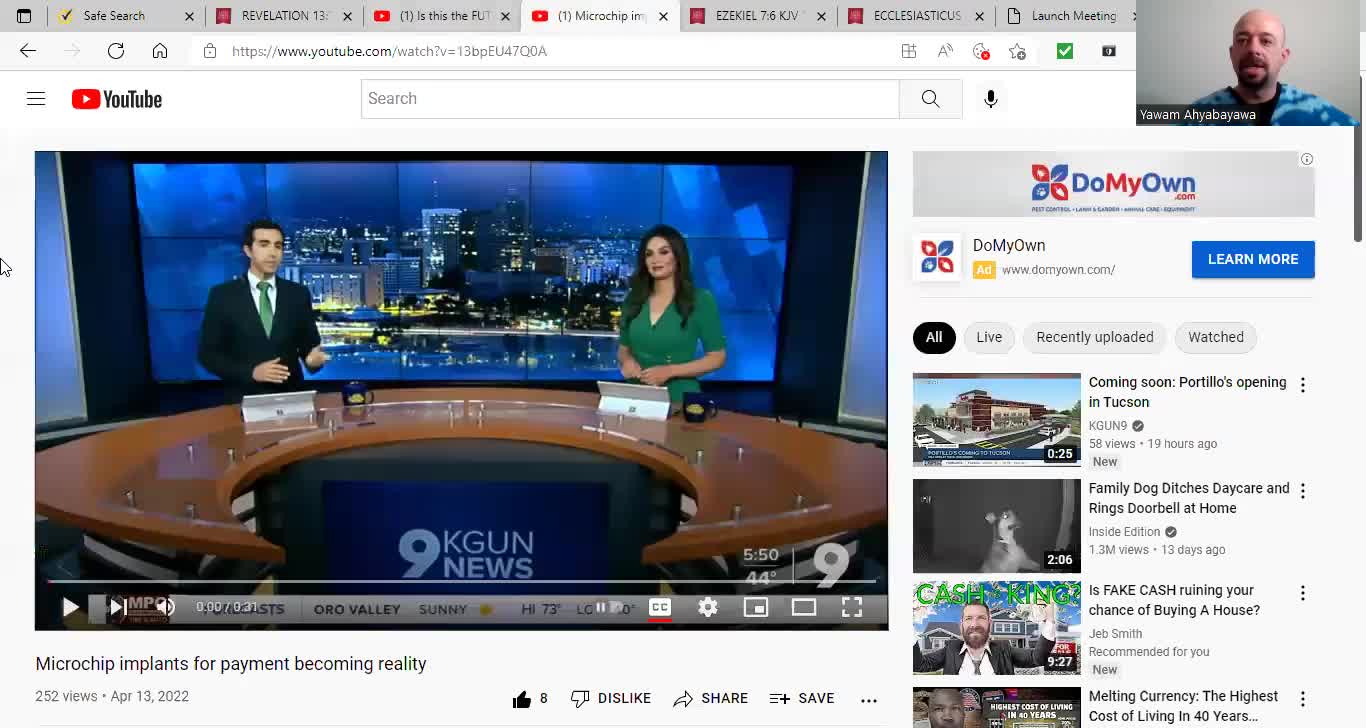Close the EZEKIEL 7:6 tab
Image resolution: width=1366 pixels, height=728 pixels.
coord(821,16)
